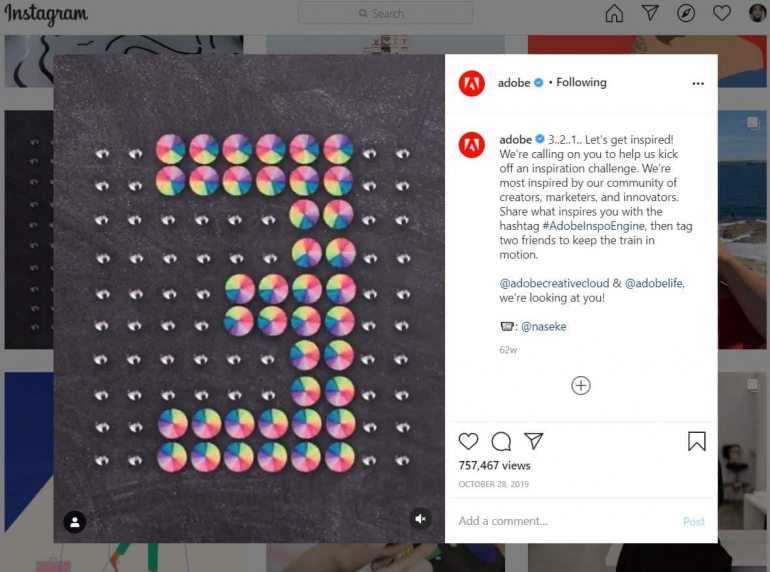Image resolution: width=770 pixels, height=572 pixels.
Task: Toggle video sound with the mute icon
Action: pos(420,518)
